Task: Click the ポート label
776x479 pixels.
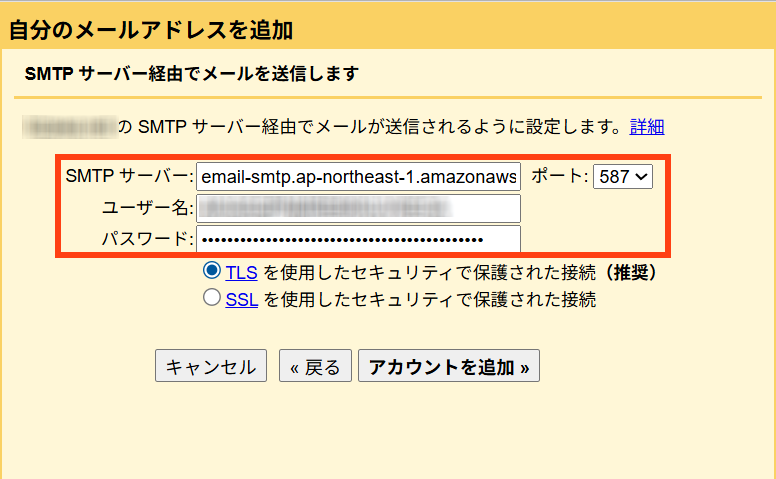Action: tap(559, 177)
